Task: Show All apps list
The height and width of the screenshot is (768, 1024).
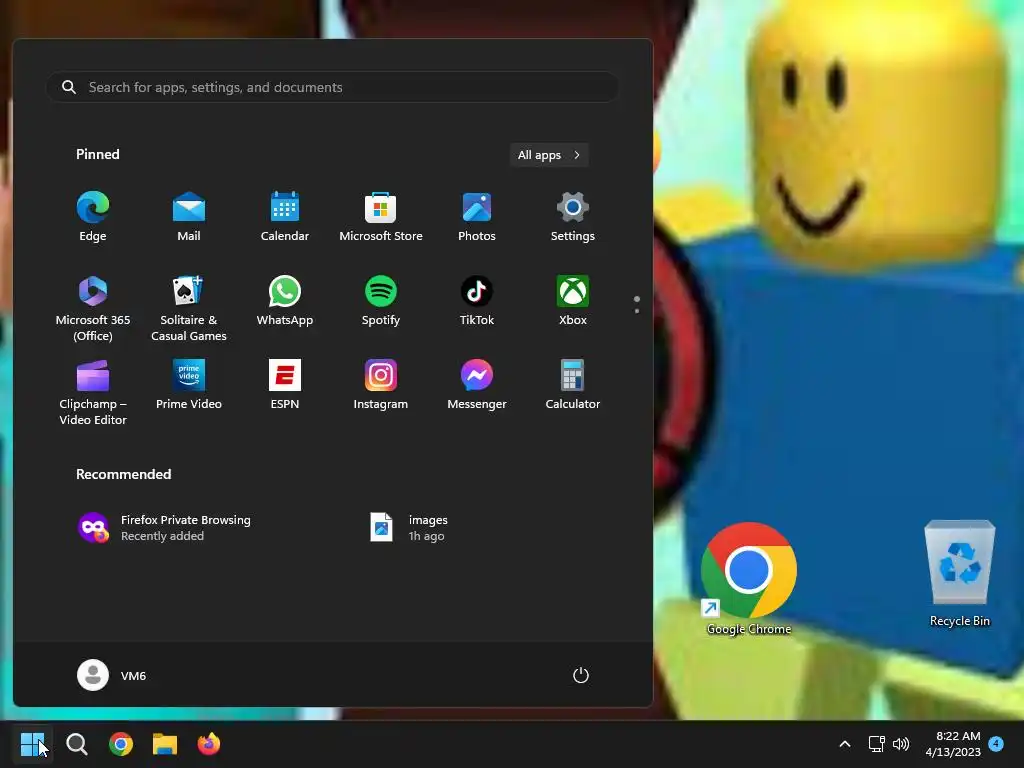Action: click(549, 155)
